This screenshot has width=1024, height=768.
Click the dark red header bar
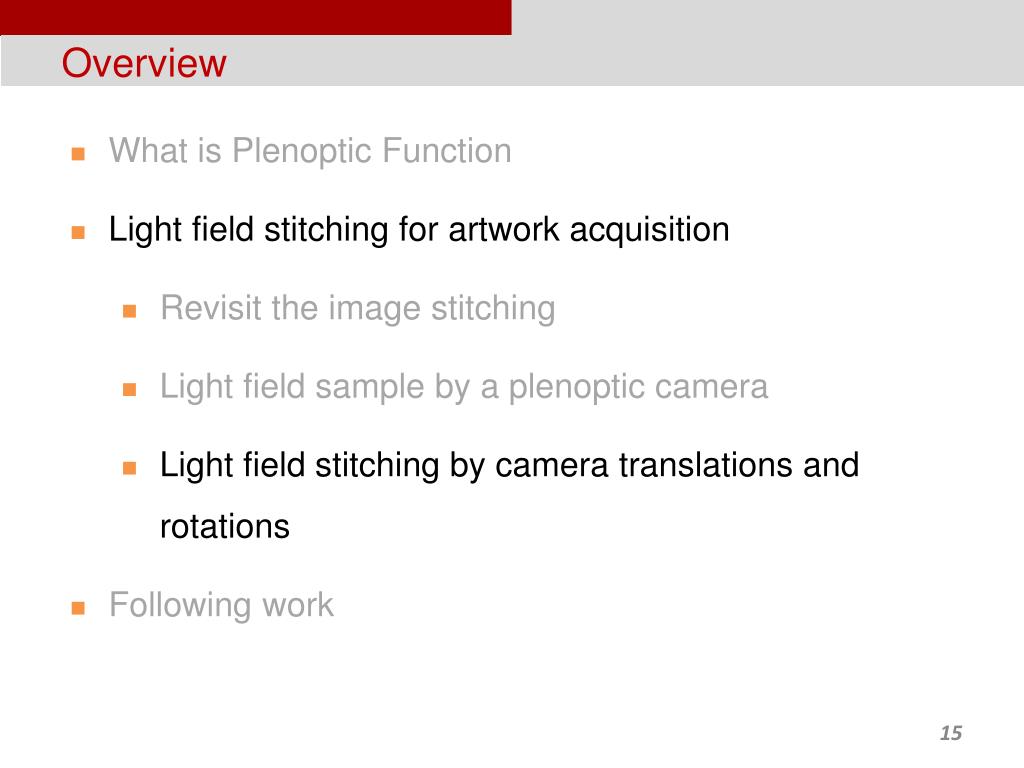(256, 17)
